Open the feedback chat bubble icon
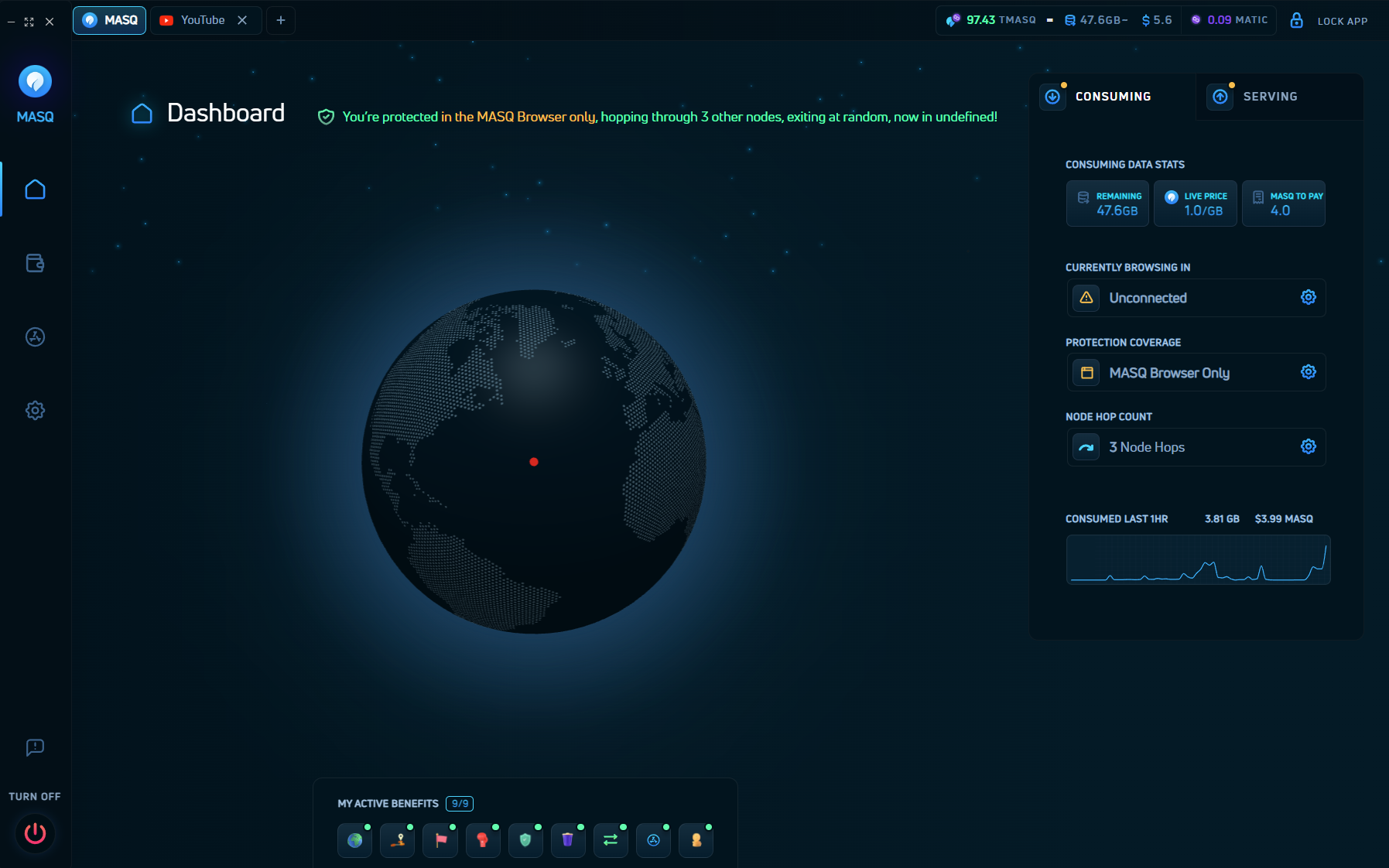This screenshot has width=1389, height=868. tap(35, 747)
